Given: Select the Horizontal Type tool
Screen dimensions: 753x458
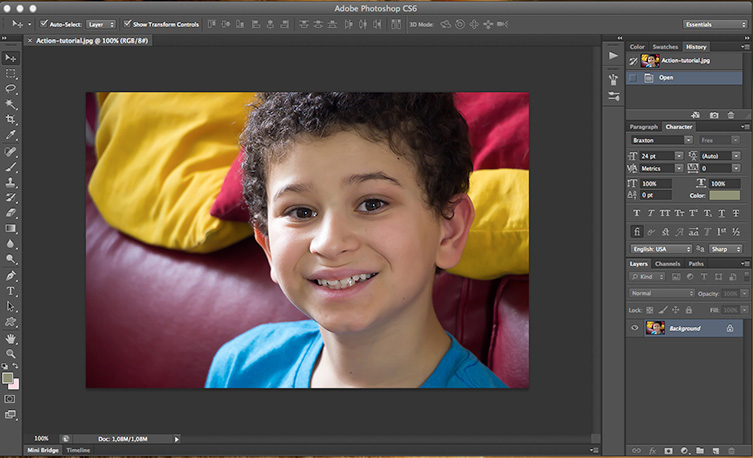Looking at the screenshot, I should point(11,291).
